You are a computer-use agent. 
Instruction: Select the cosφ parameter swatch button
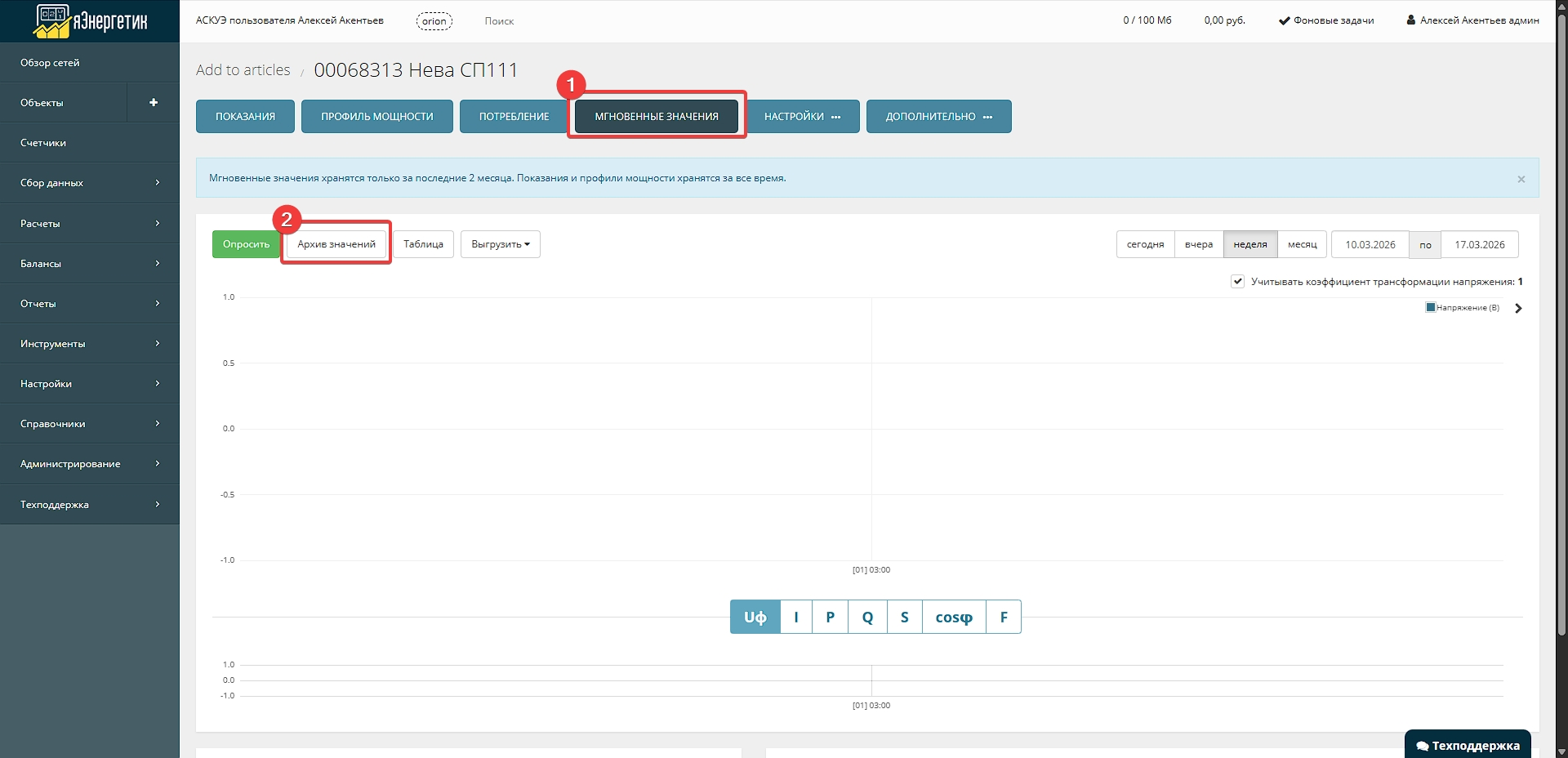pos(953,618)
